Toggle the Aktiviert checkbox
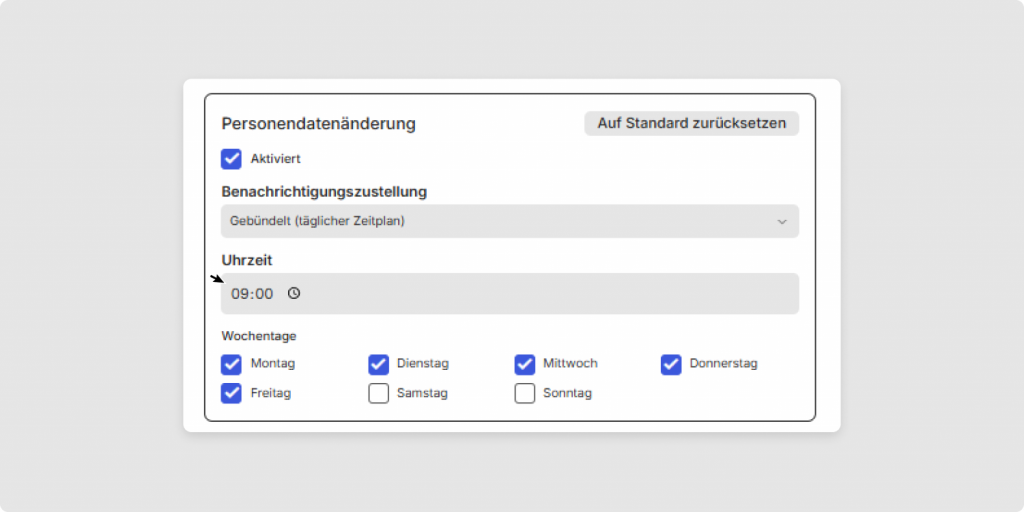 tap(231, 159)
